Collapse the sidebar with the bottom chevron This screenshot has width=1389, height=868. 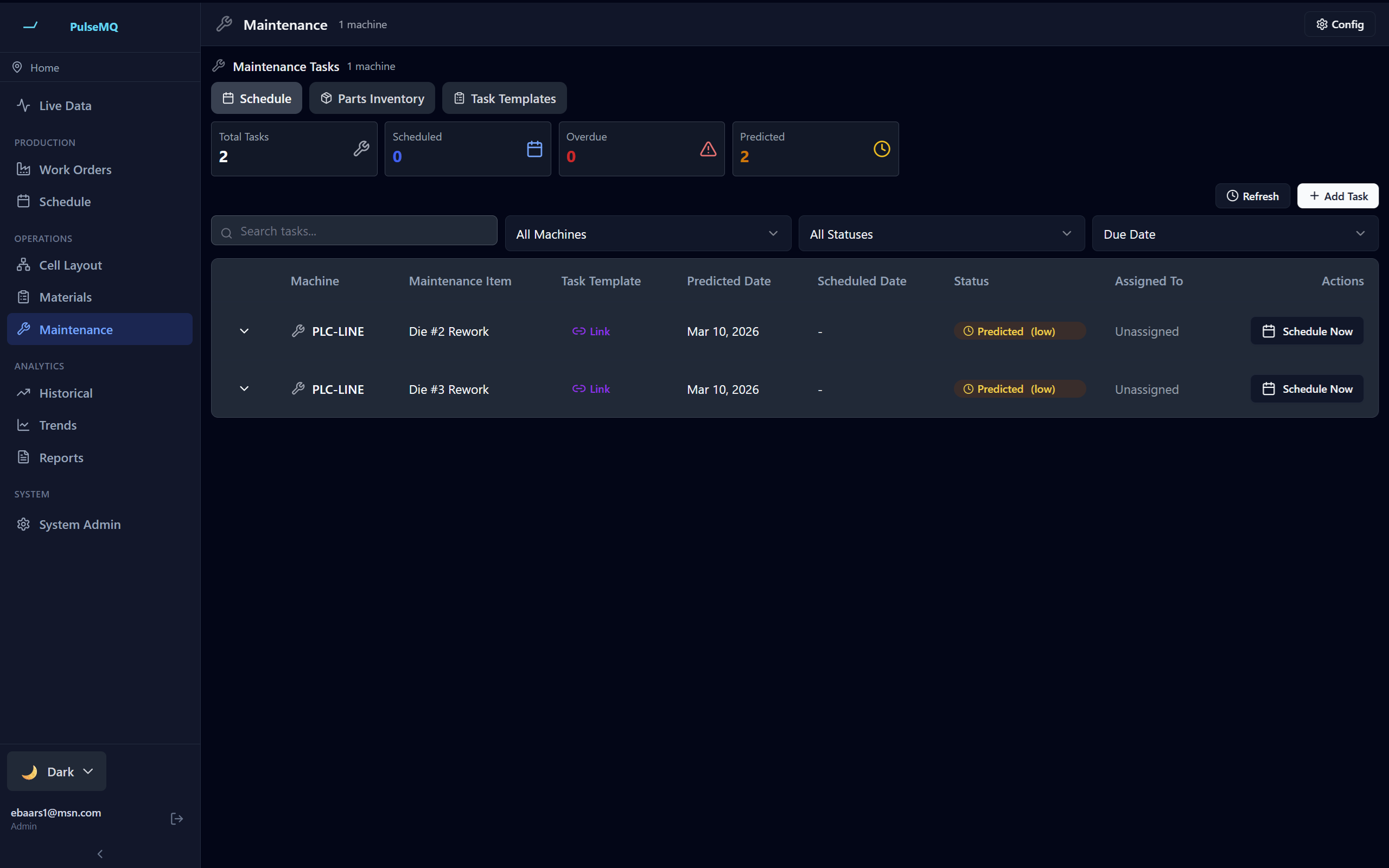[x=100, y=854]
